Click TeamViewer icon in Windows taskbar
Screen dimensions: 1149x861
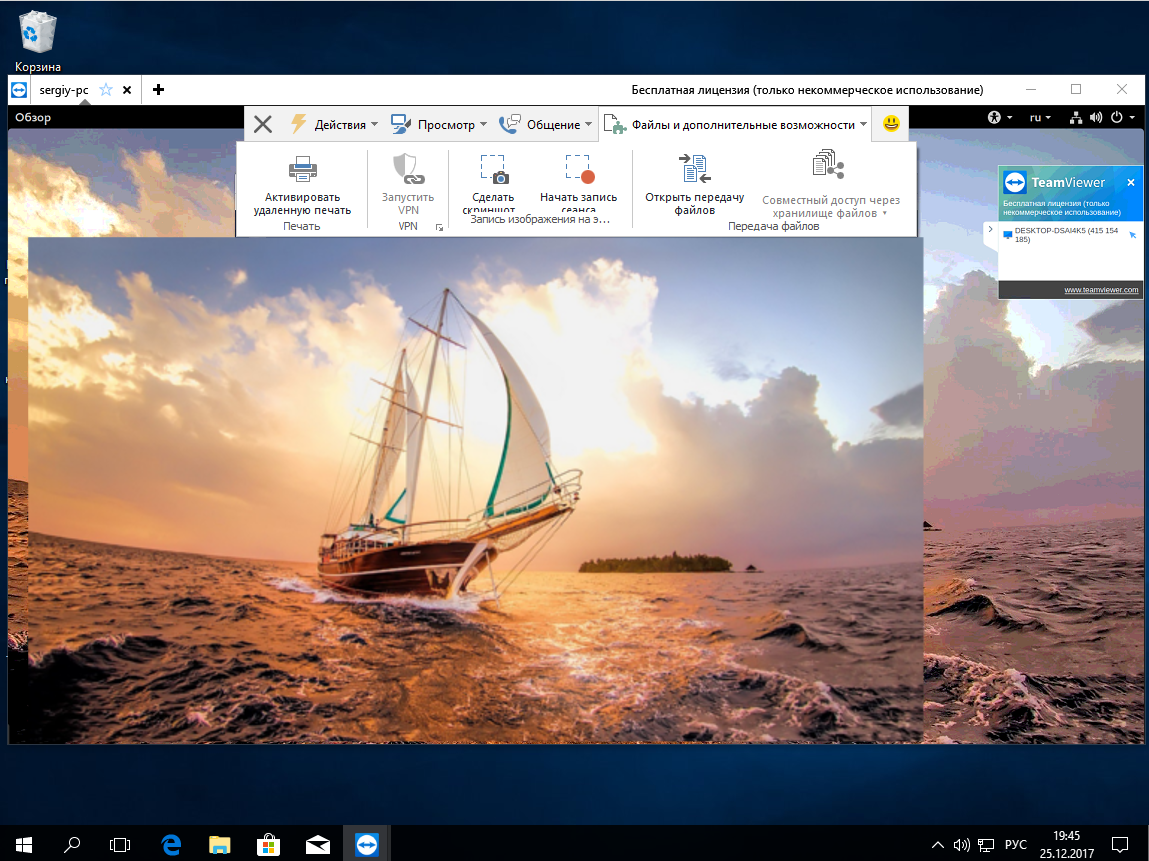point(366,844)
